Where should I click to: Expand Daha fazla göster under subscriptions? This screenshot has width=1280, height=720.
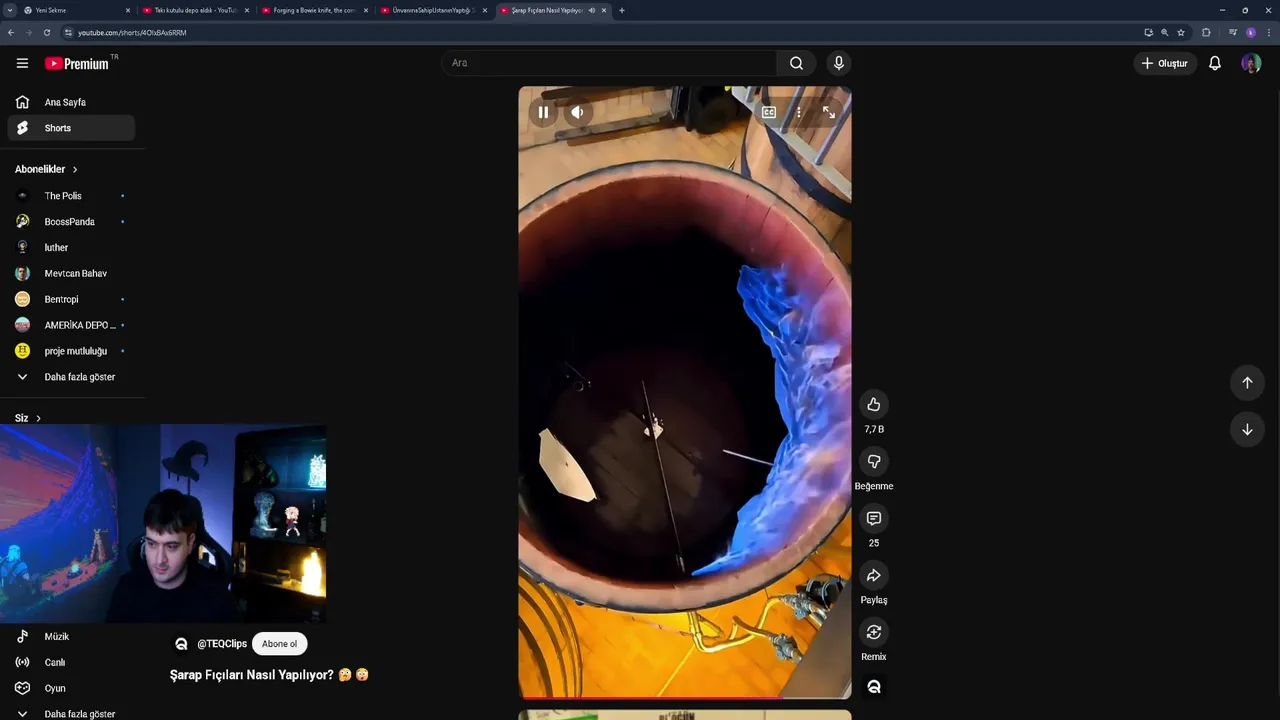point(71,377)
